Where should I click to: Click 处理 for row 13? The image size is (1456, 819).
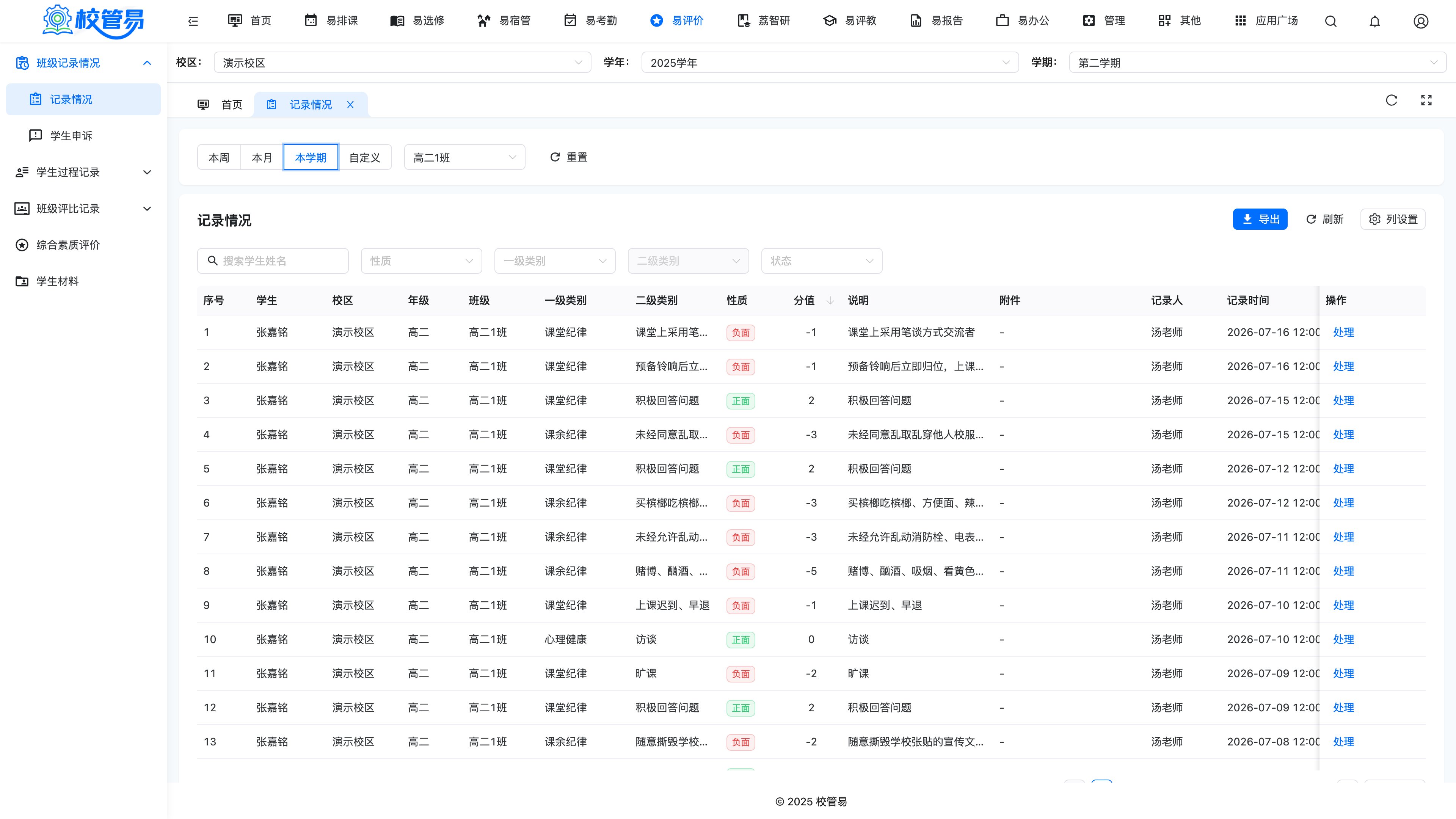1343,742
